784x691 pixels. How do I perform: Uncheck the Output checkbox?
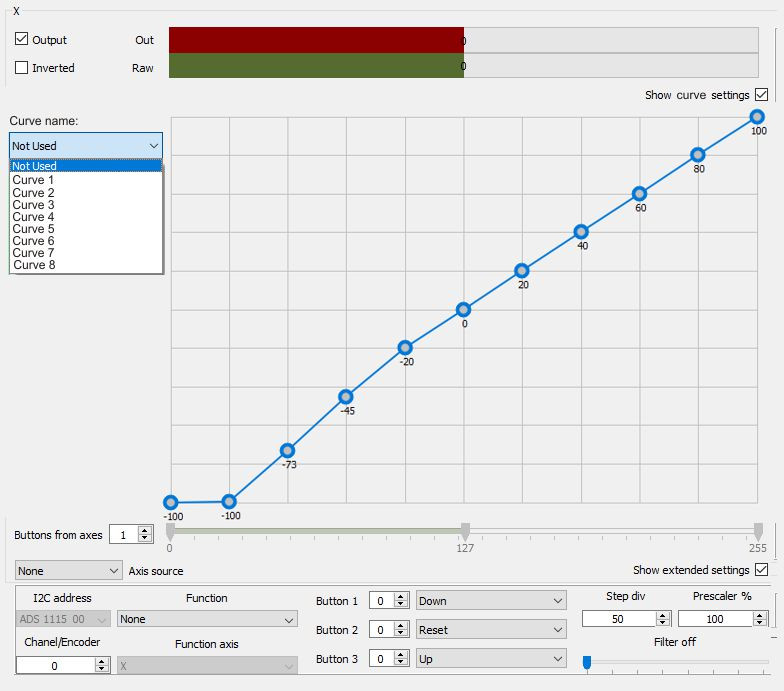pyautogui.click(x=22, y=39)
